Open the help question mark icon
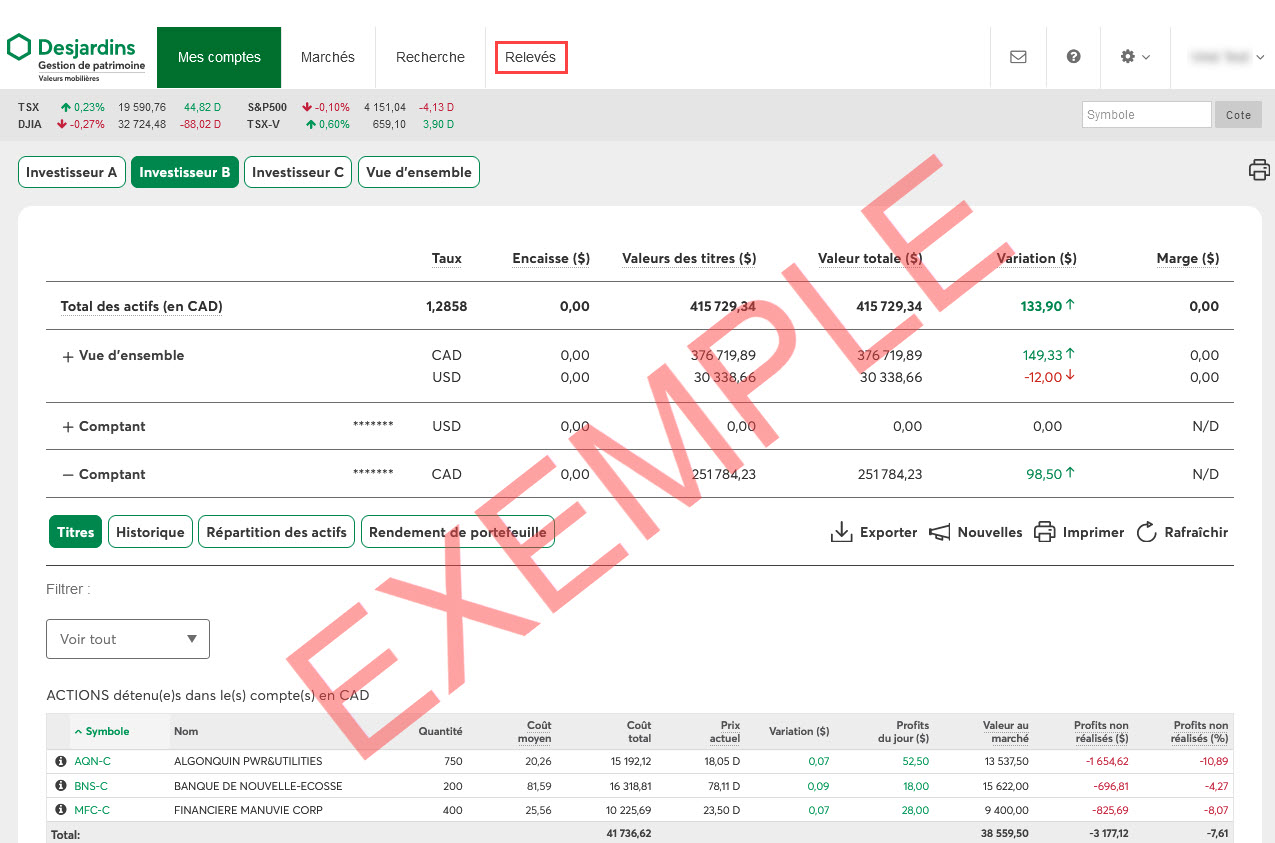This screenshot has width=1275, height=843. click(x=1073, y=57)
